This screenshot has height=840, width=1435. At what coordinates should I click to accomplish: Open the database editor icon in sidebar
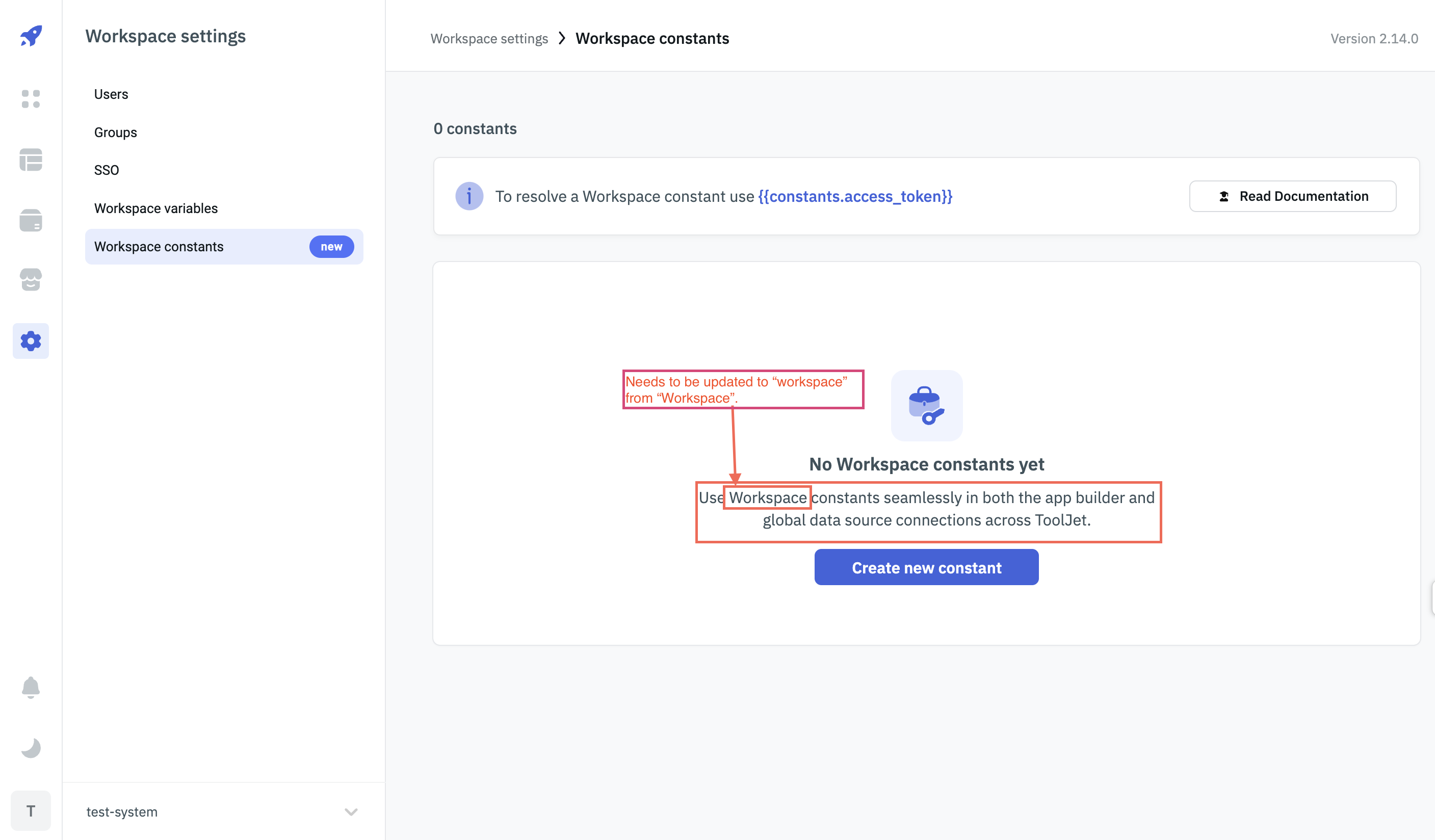(30, 160)
